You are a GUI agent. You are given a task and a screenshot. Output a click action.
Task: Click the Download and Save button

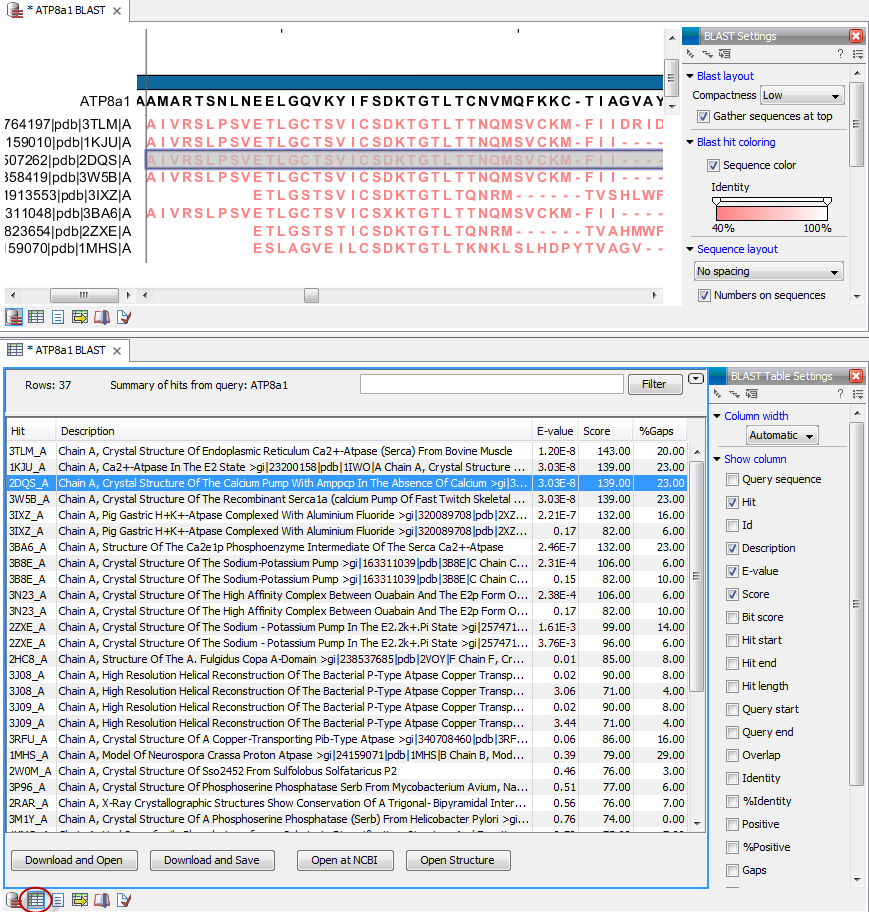pos(211,859)
